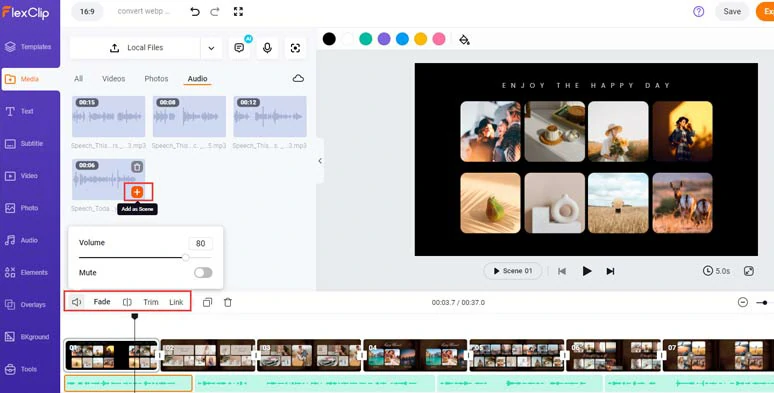Image resolution: width=774 pixels, height=393 pixels.
Task: Open the 16:9 aspect ratio selector
Action: 87,11
